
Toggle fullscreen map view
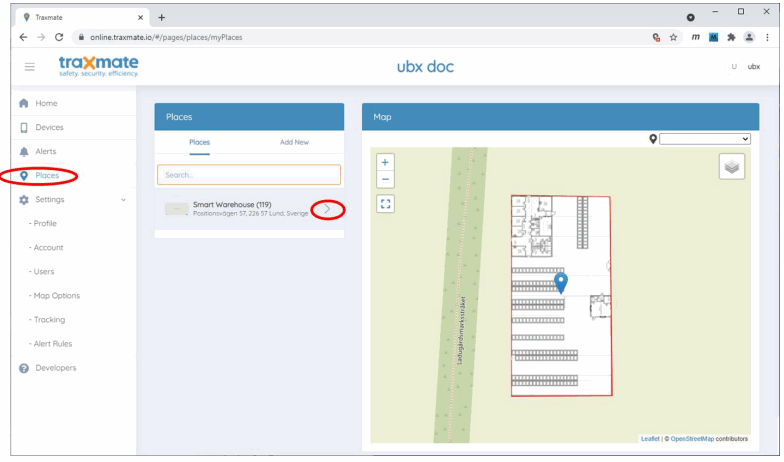[385, 204]
